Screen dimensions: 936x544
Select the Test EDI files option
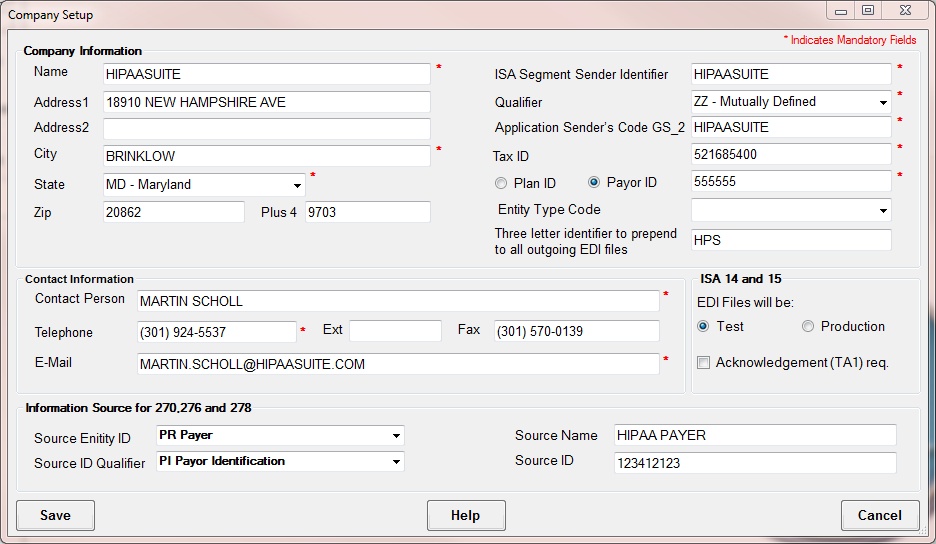tap(703, 327)
